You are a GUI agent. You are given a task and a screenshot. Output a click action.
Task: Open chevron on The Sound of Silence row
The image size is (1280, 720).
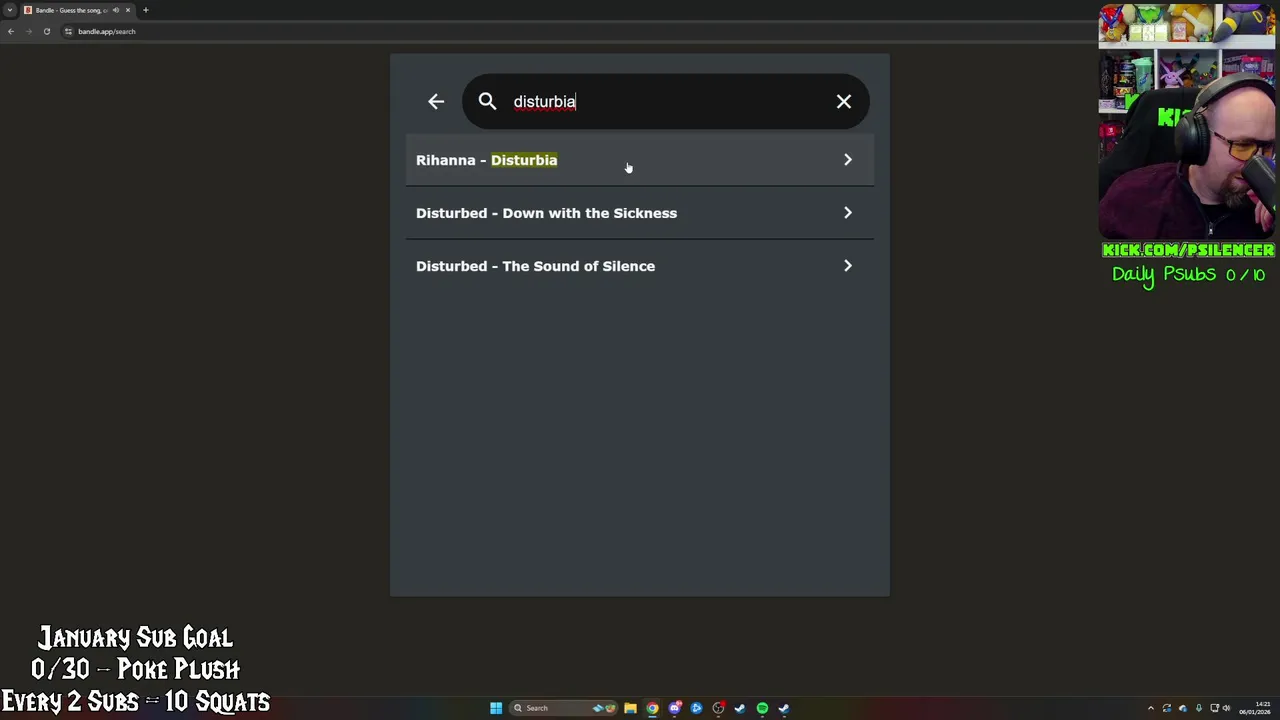847,266
